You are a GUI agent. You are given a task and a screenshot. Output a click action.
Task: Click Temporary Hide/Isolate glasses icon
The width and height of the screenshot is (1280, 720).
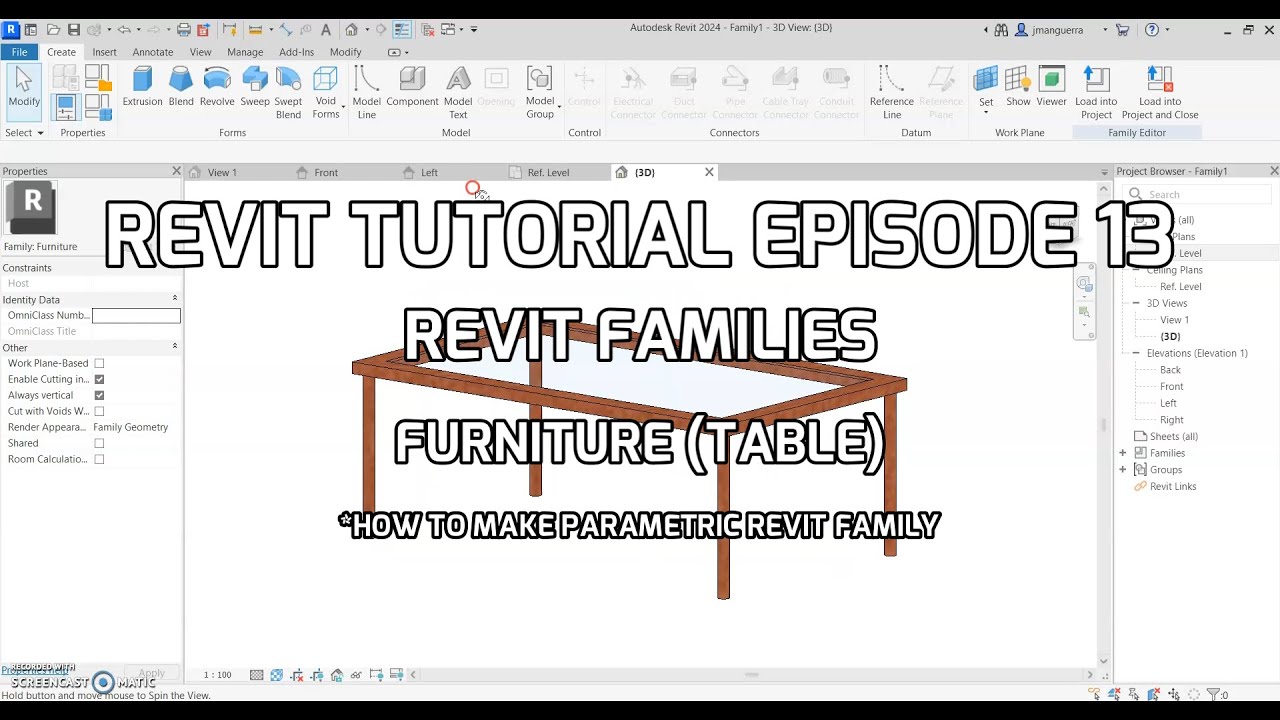coord(356,675)
